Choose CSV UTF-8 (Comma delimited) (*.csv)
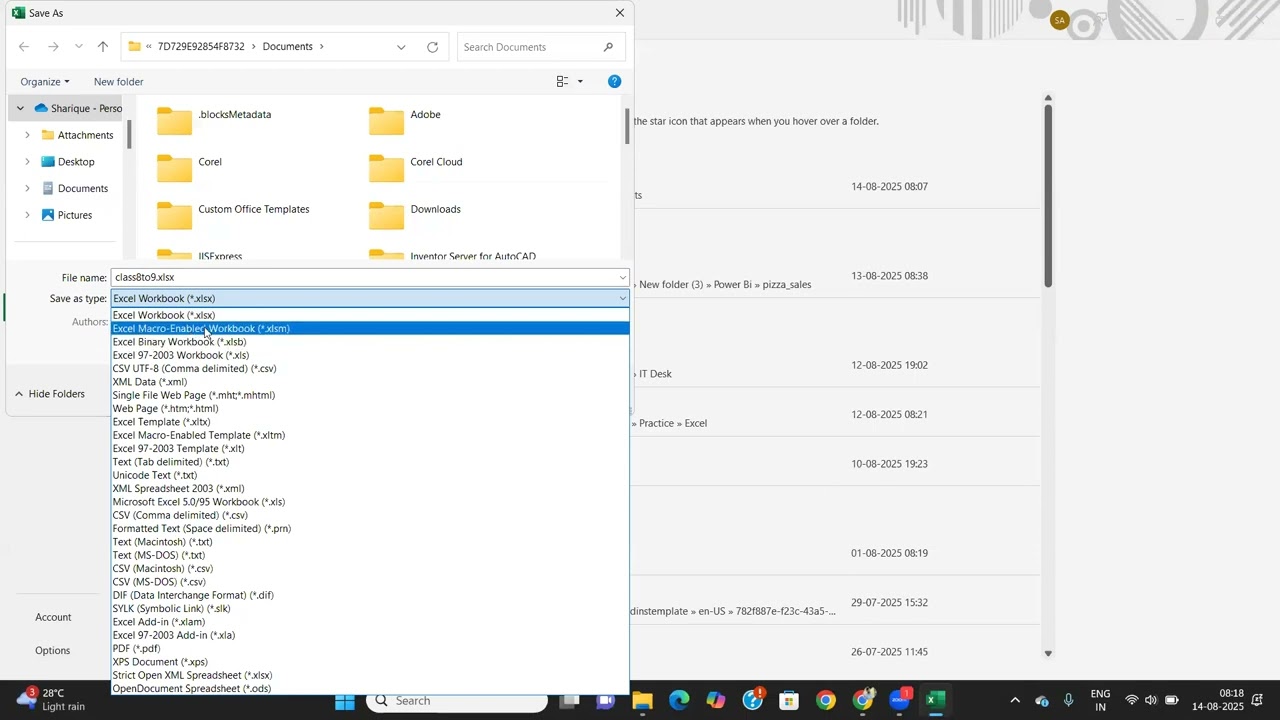Screen dimensions: 1280x720 pos(370,368)
